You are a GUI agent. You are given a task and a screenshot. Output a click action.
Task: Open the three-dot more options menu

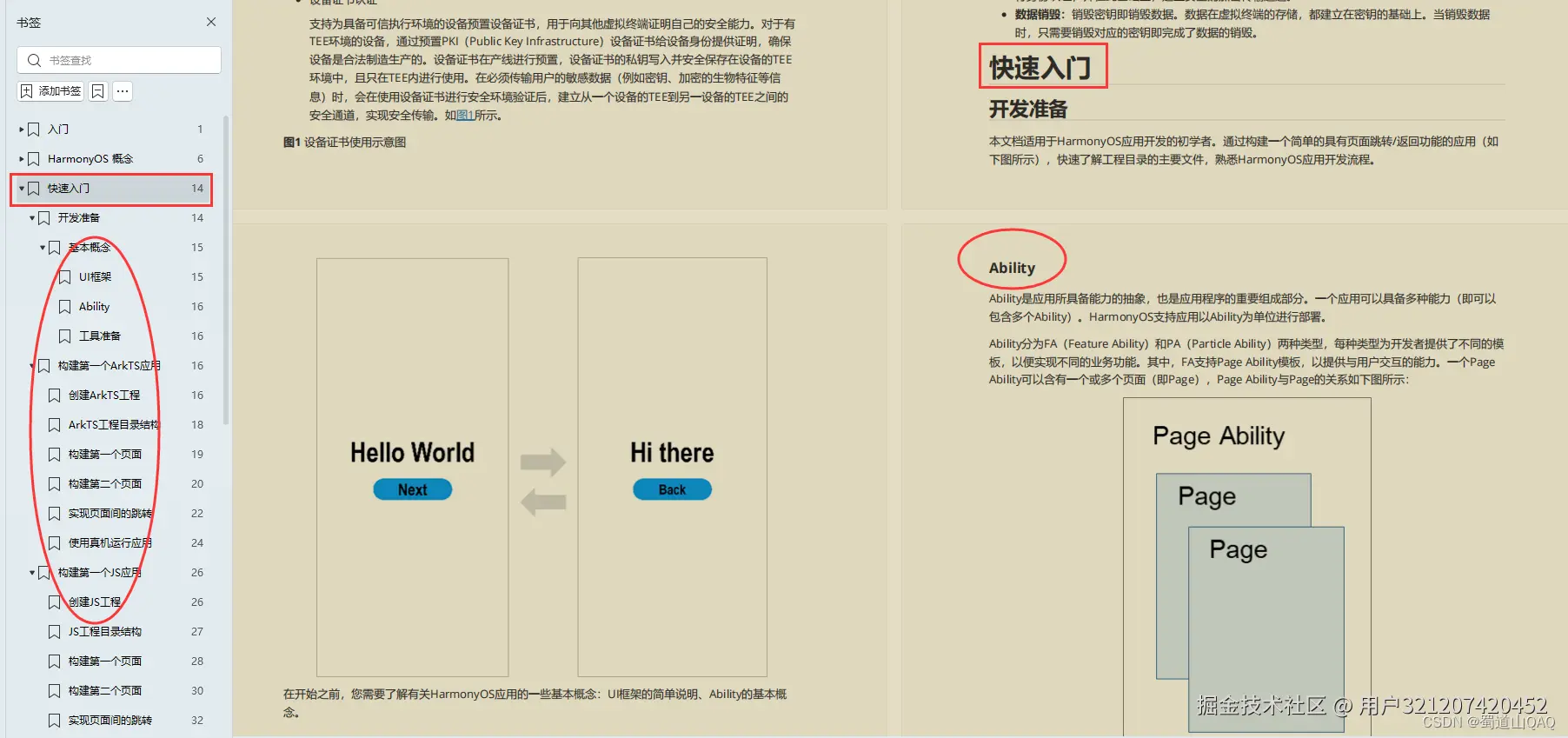click(x=123, y=91)
